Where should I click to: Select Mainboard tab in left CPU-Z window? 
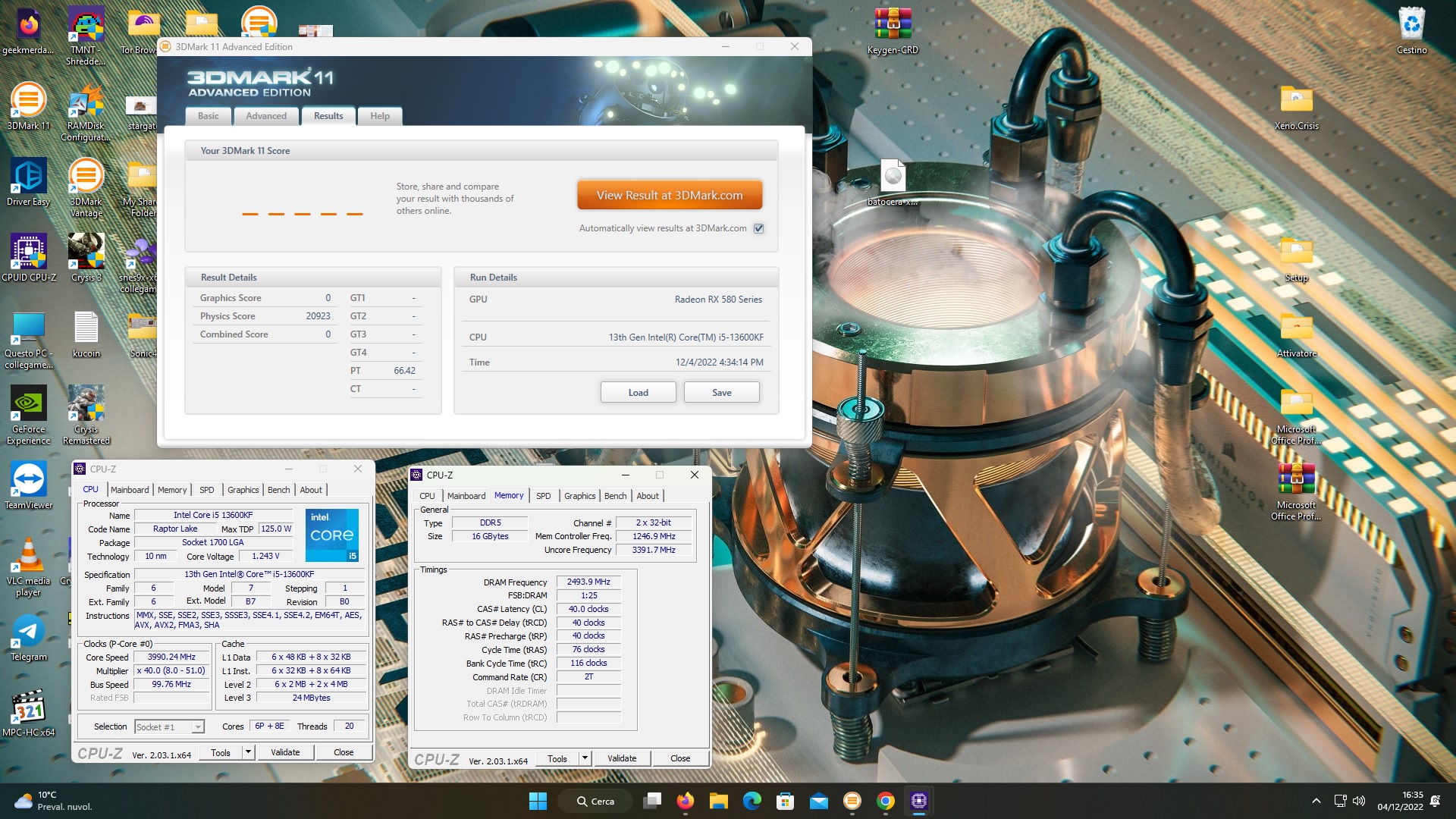point(130,490)
